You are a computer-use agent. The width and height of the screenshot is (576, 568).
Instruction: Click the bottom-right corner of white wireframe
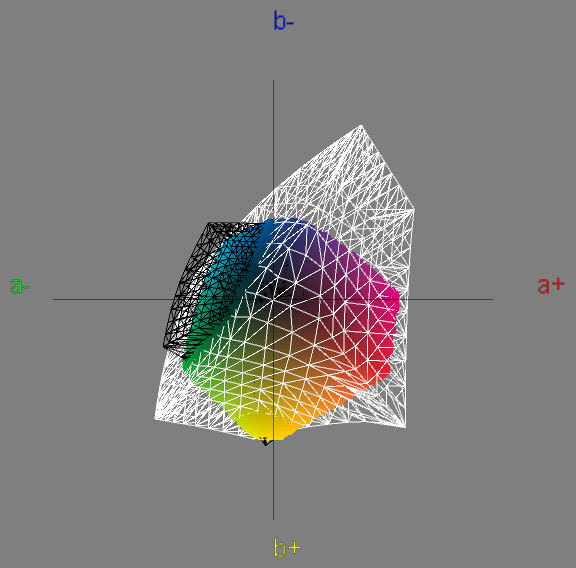(405, 427)
